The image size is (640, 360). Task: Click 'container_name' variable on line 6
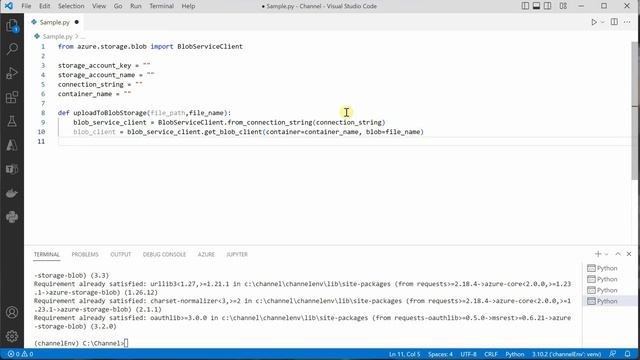point(85,94)
